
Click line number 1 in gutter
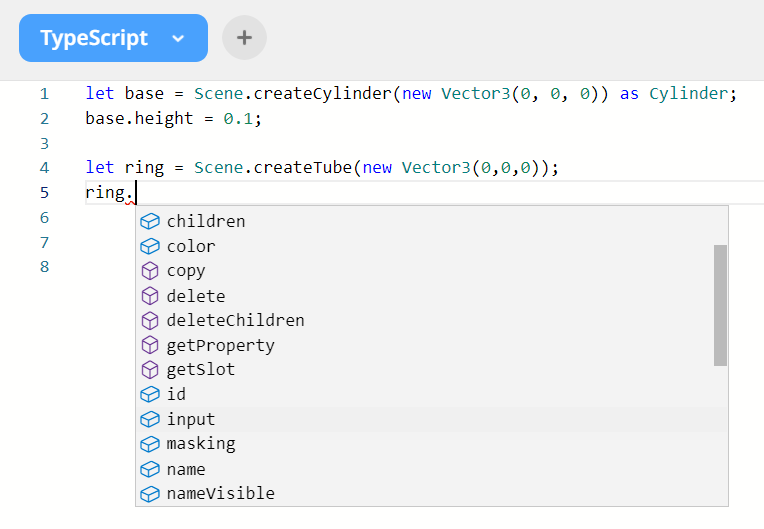tap(44, 94)
